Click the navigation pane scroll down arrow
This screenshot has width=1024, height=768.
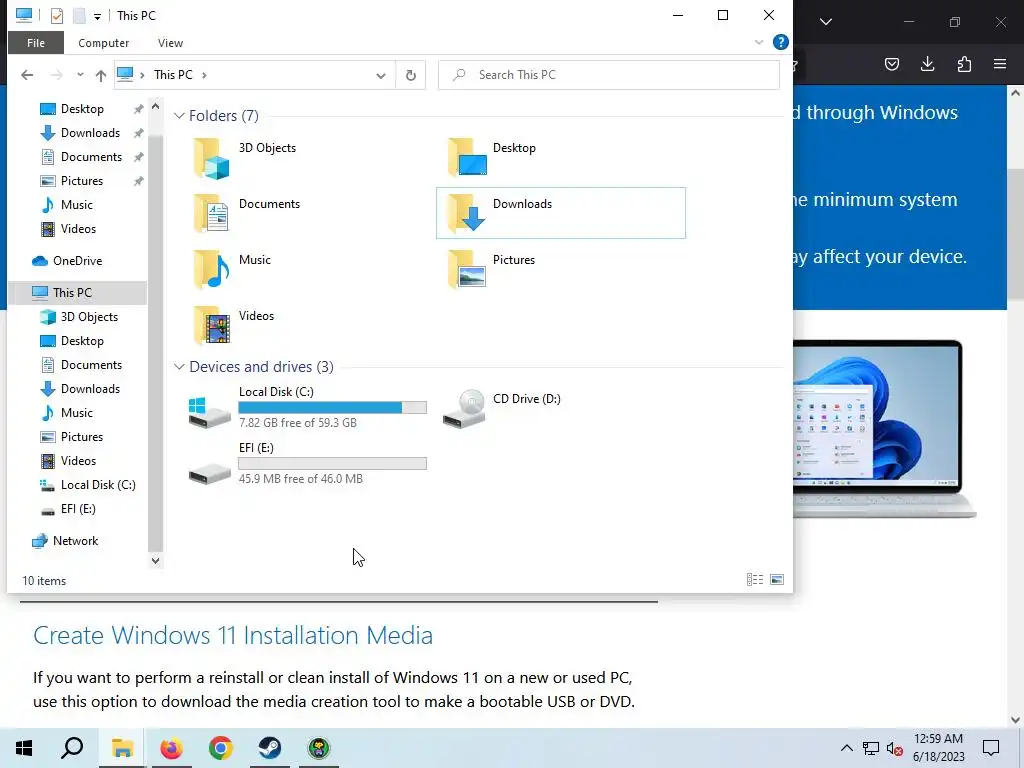tap(155, 560)
